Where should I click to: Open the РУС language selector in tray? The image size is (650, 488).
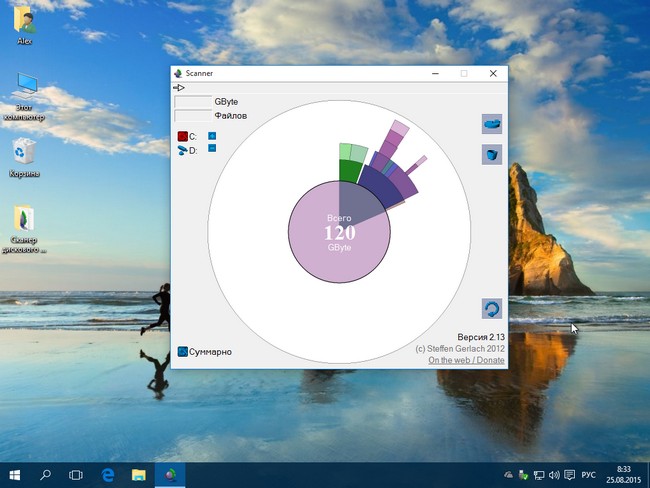589,473
